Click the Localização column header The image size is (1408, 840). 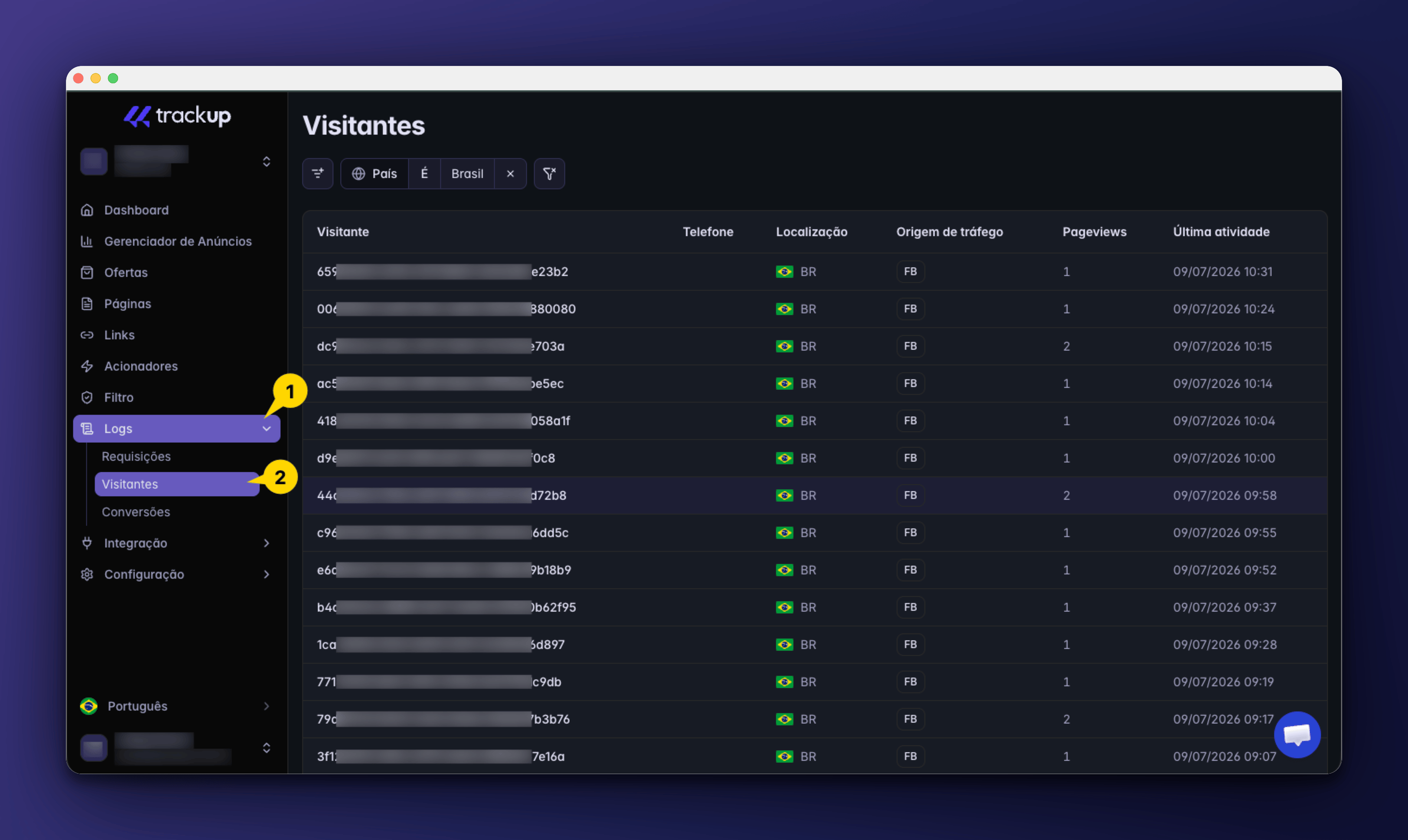812,232
